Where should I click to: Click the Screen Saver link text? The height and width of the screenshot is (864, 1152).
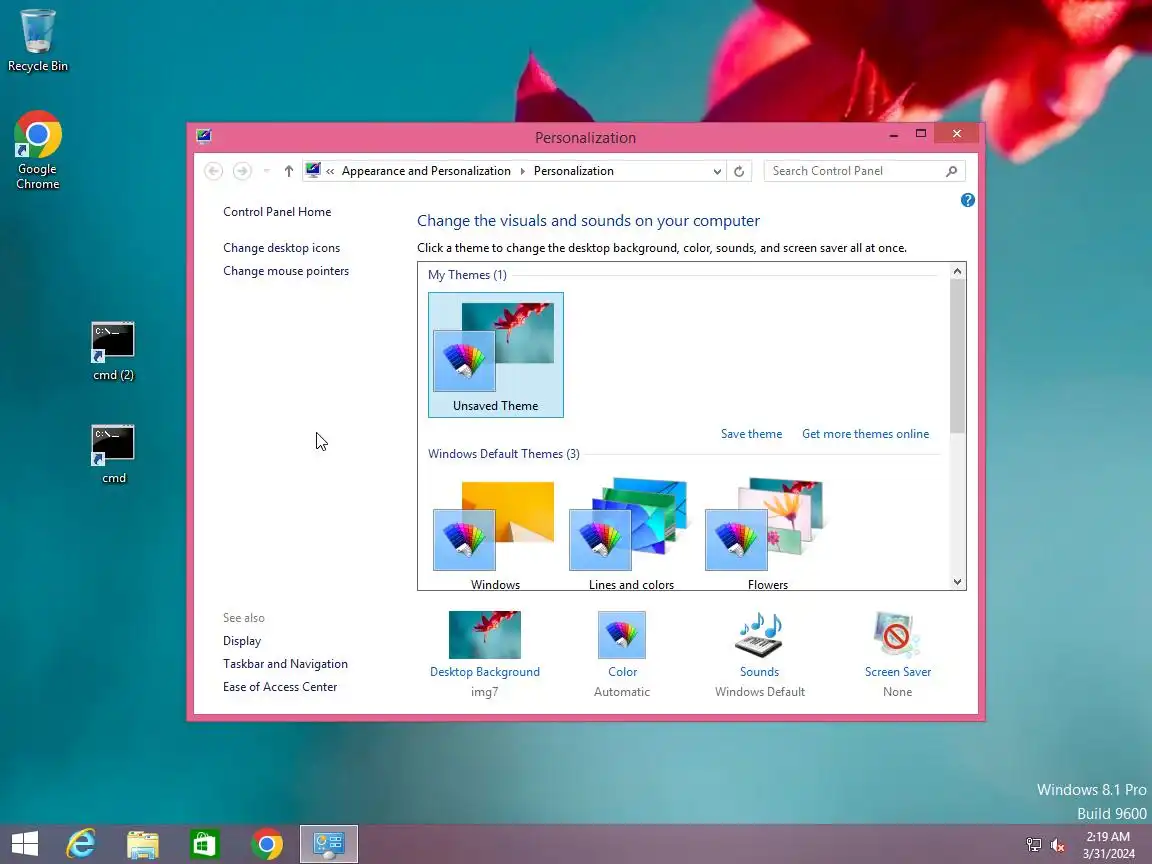[898, 672]
